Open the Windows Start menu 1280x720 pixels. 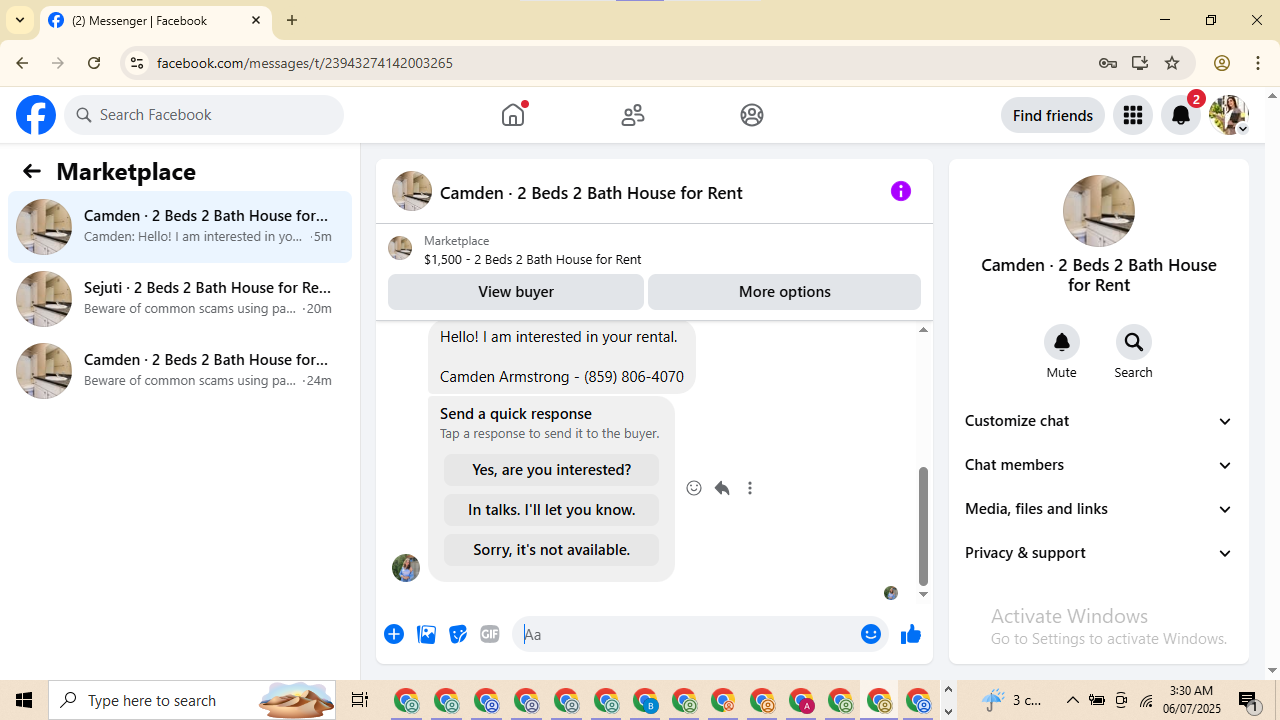click(24, 700)
